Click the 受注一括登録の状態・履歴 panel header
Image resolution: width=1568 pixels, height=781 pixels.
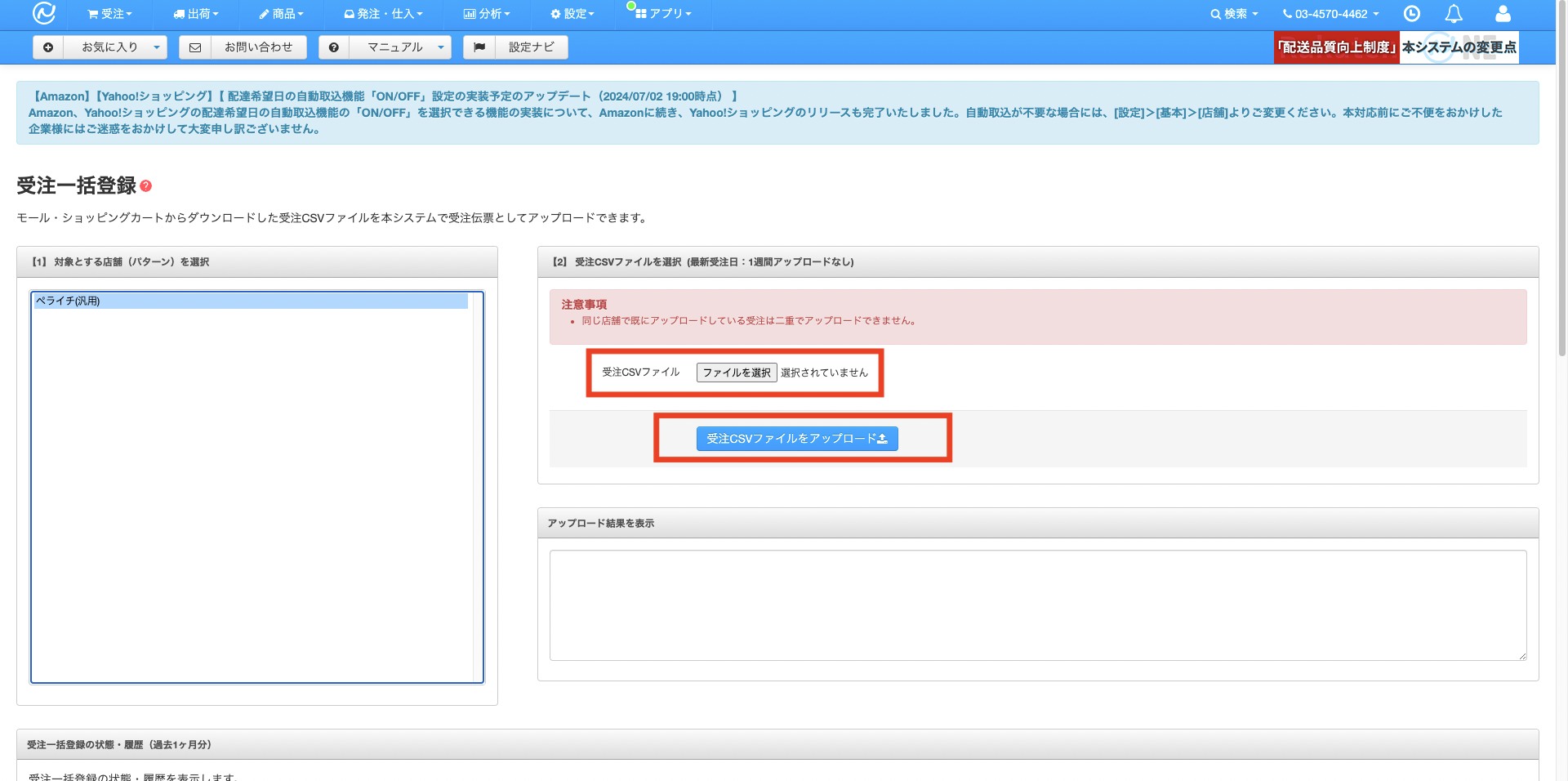(777, 744)
